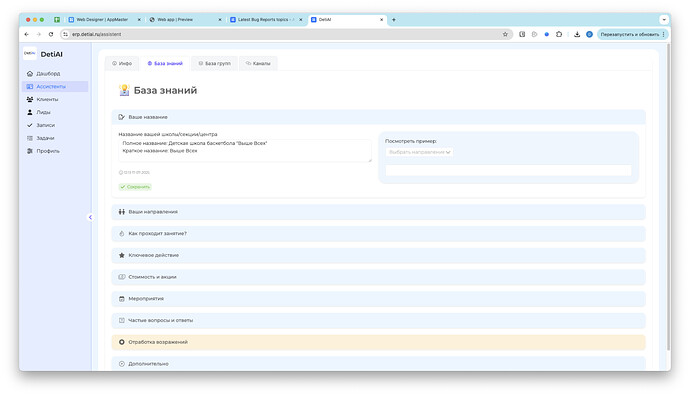Open the Задачи list icon
This screenshot has height=396, width=690.
coord(29,138)
